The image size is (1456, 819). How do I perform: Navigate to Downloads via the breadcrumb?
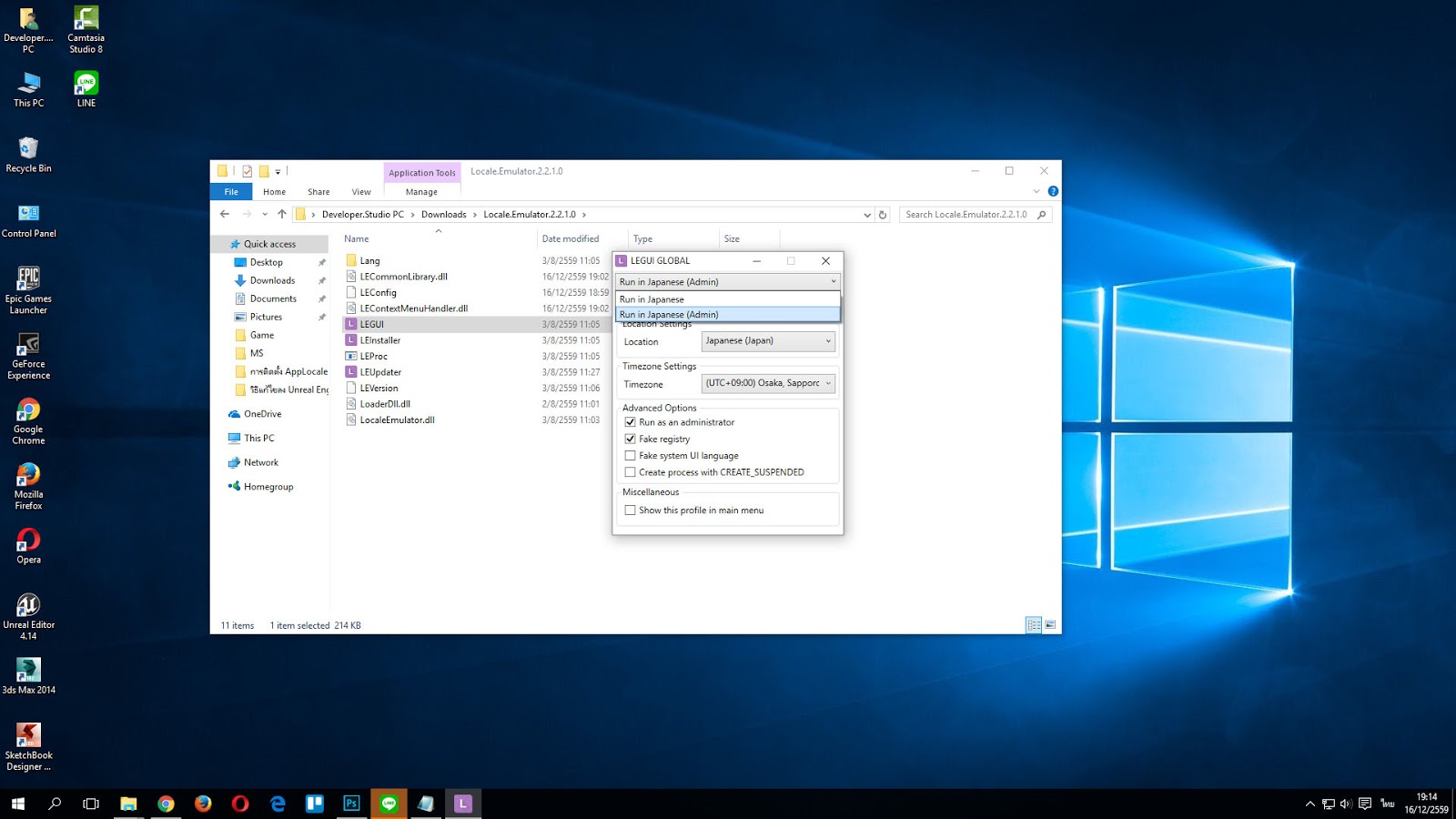443,214
